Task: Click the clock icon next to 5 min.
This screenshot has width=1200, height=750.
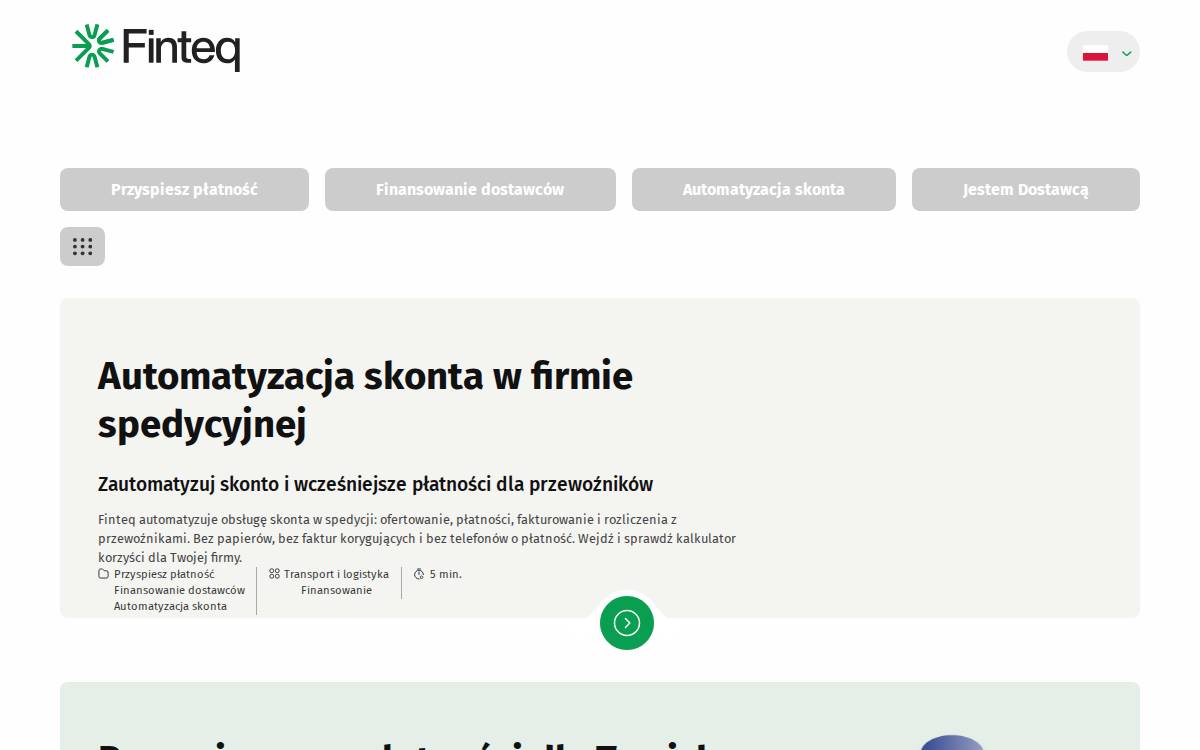Action: point(419,574)
